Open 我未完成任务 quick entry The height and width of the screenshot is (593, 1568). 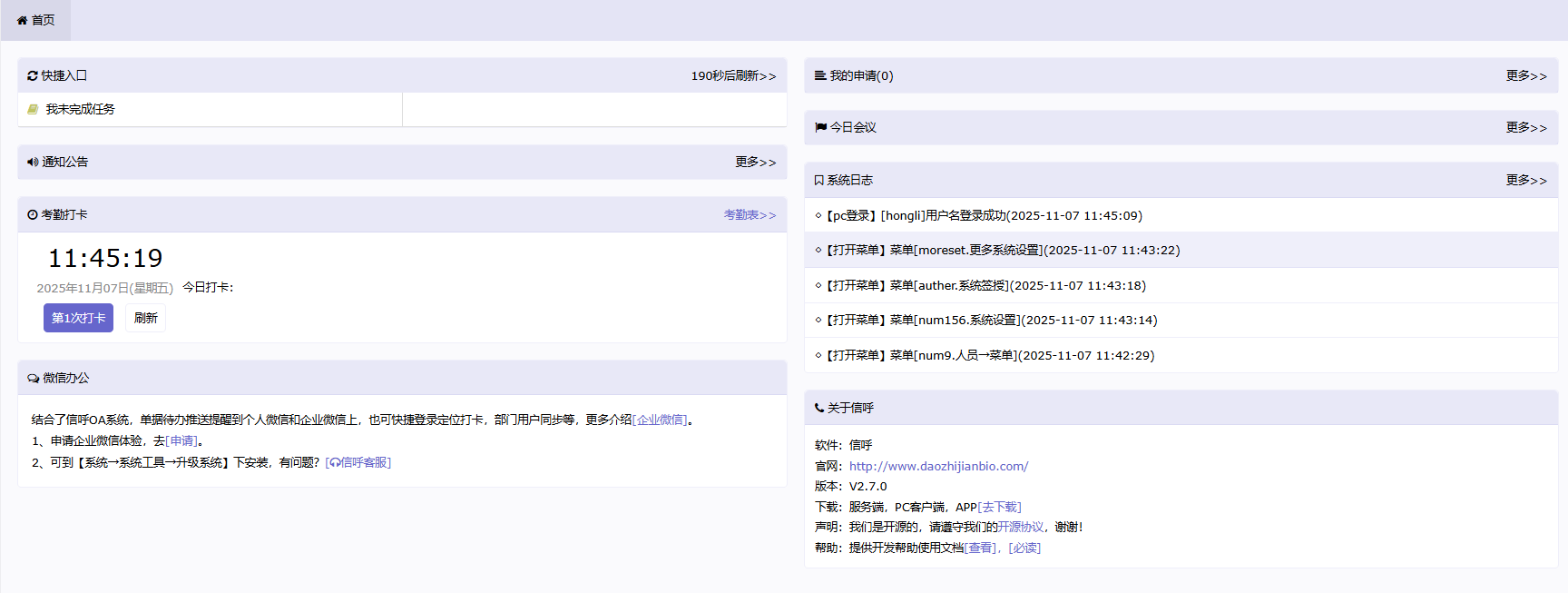(80, 109)
